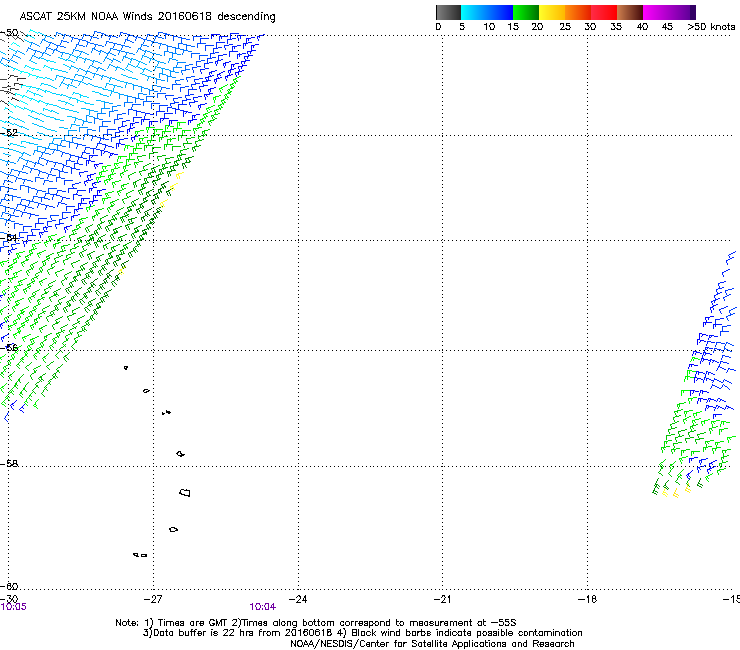Click the '-56' latitude label
The height and width of the screenshot is (650, 740).
tap(9, 348)
